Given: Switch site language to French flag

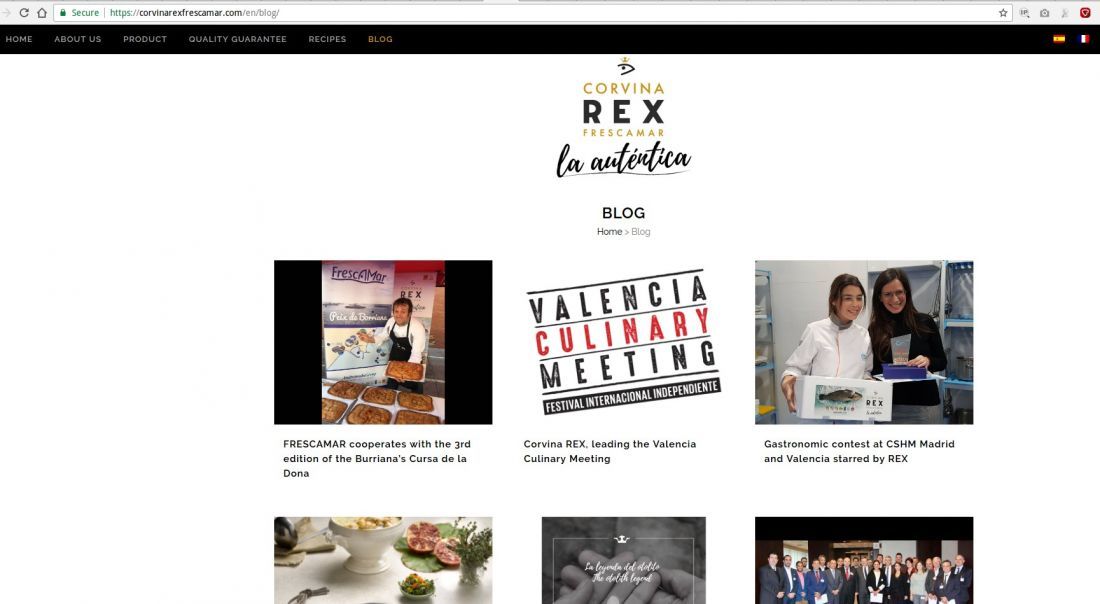Looking at the screenshot, I should click(1084, 39).
